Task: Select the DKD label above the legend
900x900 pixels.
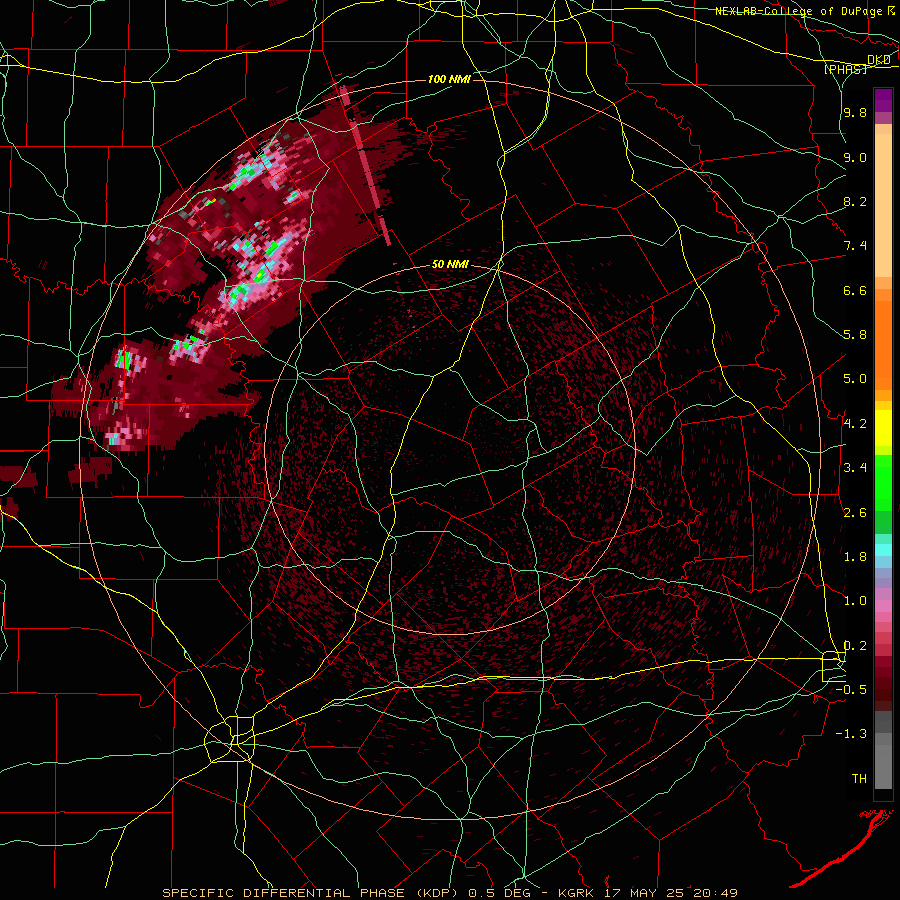Action: pyautogui.click(x=879, y=60)
